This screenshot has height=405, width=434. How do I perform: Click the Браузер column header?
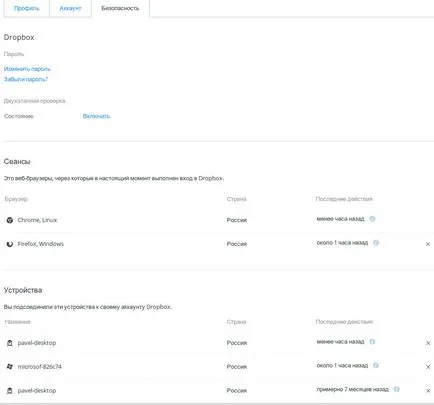tap(16, 199)
